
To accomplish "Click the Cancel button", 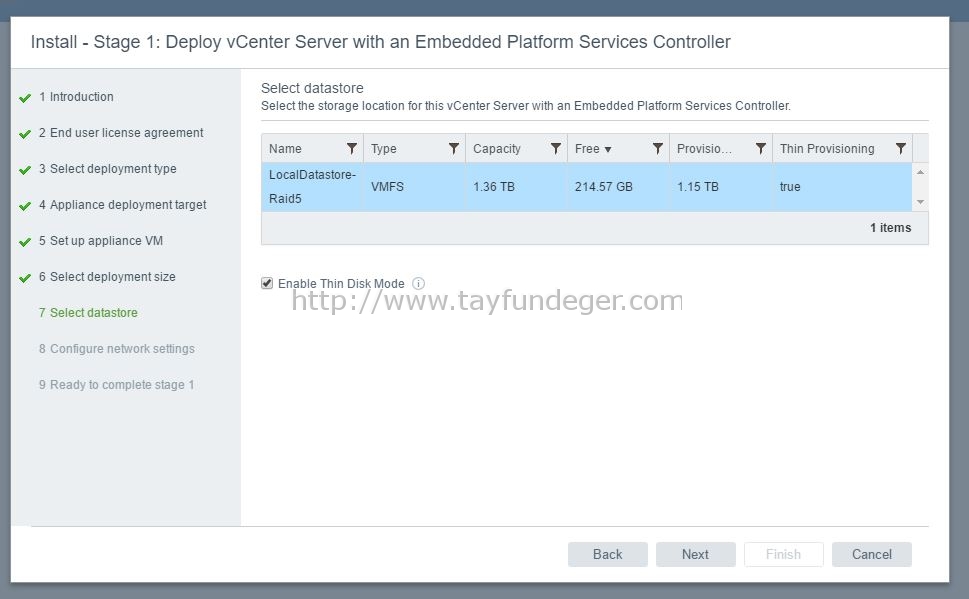I will pos(871,554).
